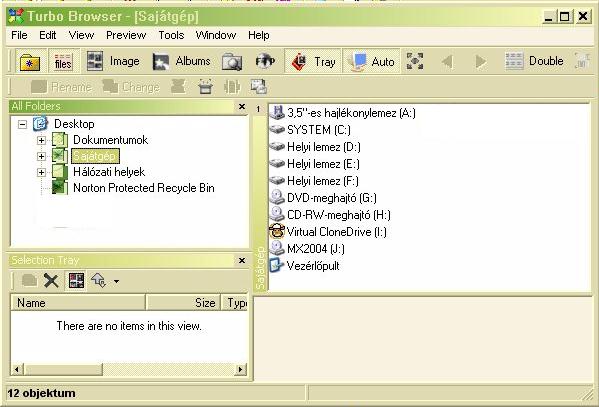The image size is (599, 407).
Task: Click the Back arrow toolbar icon
Action: point(448,61)
